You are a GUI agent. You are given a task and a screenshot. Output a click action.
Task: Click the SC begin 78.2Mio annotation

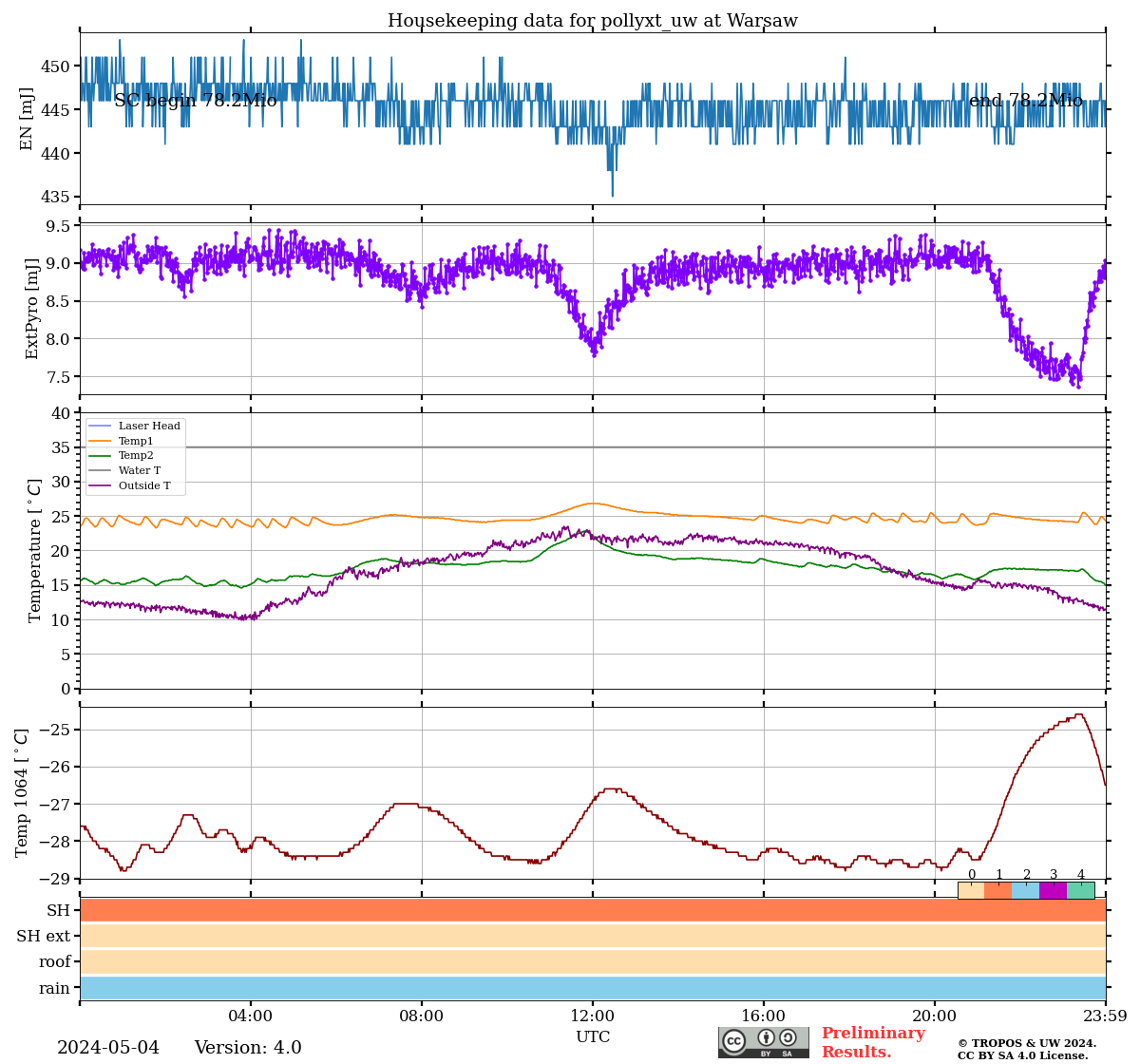[196, 101]
